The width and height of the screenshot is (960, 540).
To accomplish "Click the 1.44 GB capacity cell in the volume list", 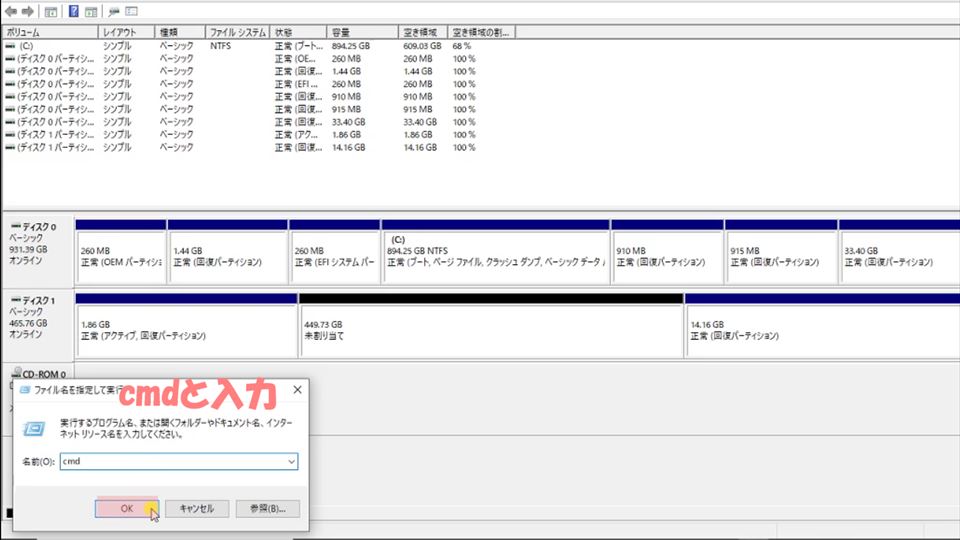I will pyautogui.click(x=347, y=72).
